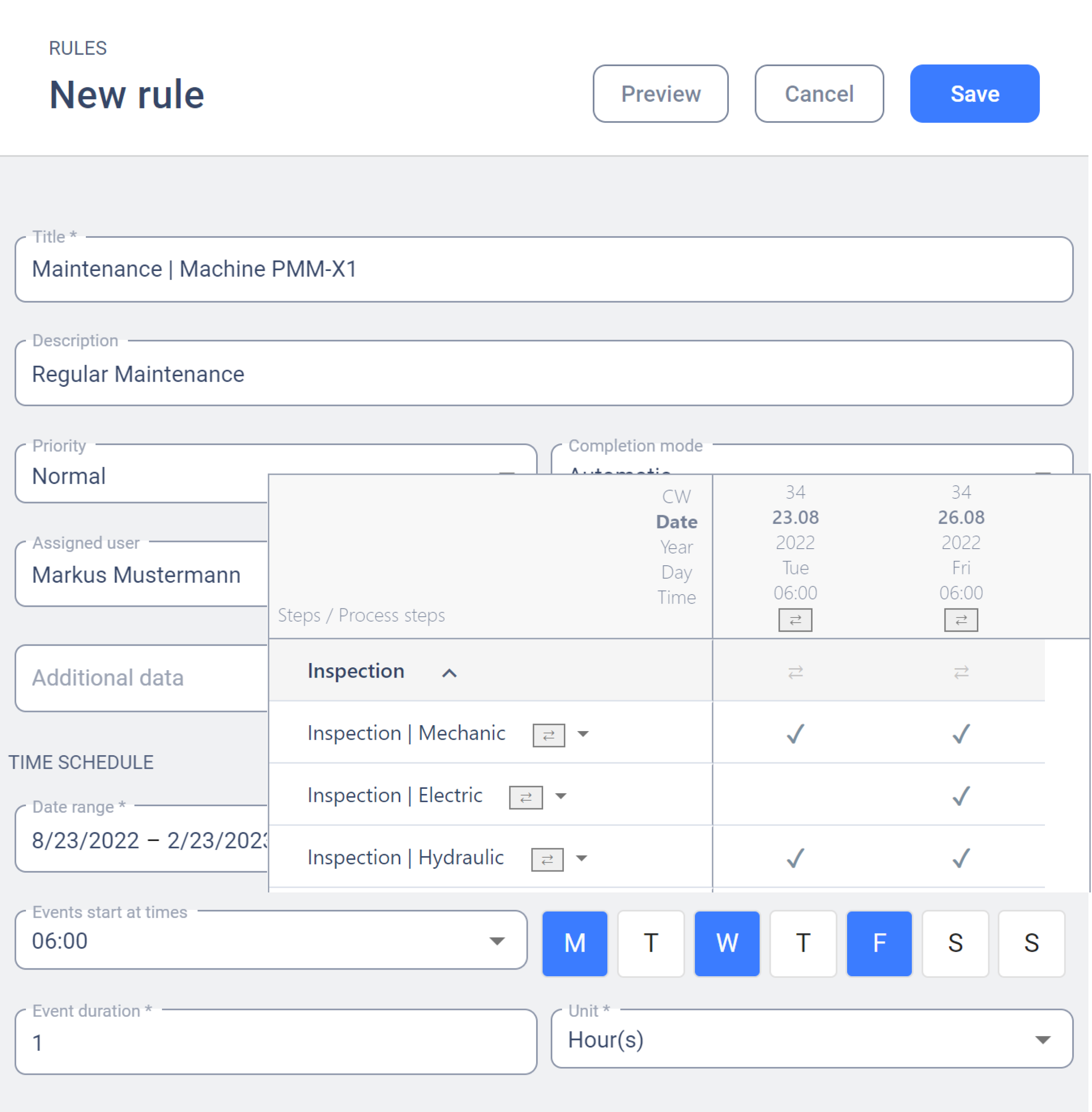Click the transfer icon next to Inspection | Hydraulic
The image size is (1092, 1112).
click(546, 859)
